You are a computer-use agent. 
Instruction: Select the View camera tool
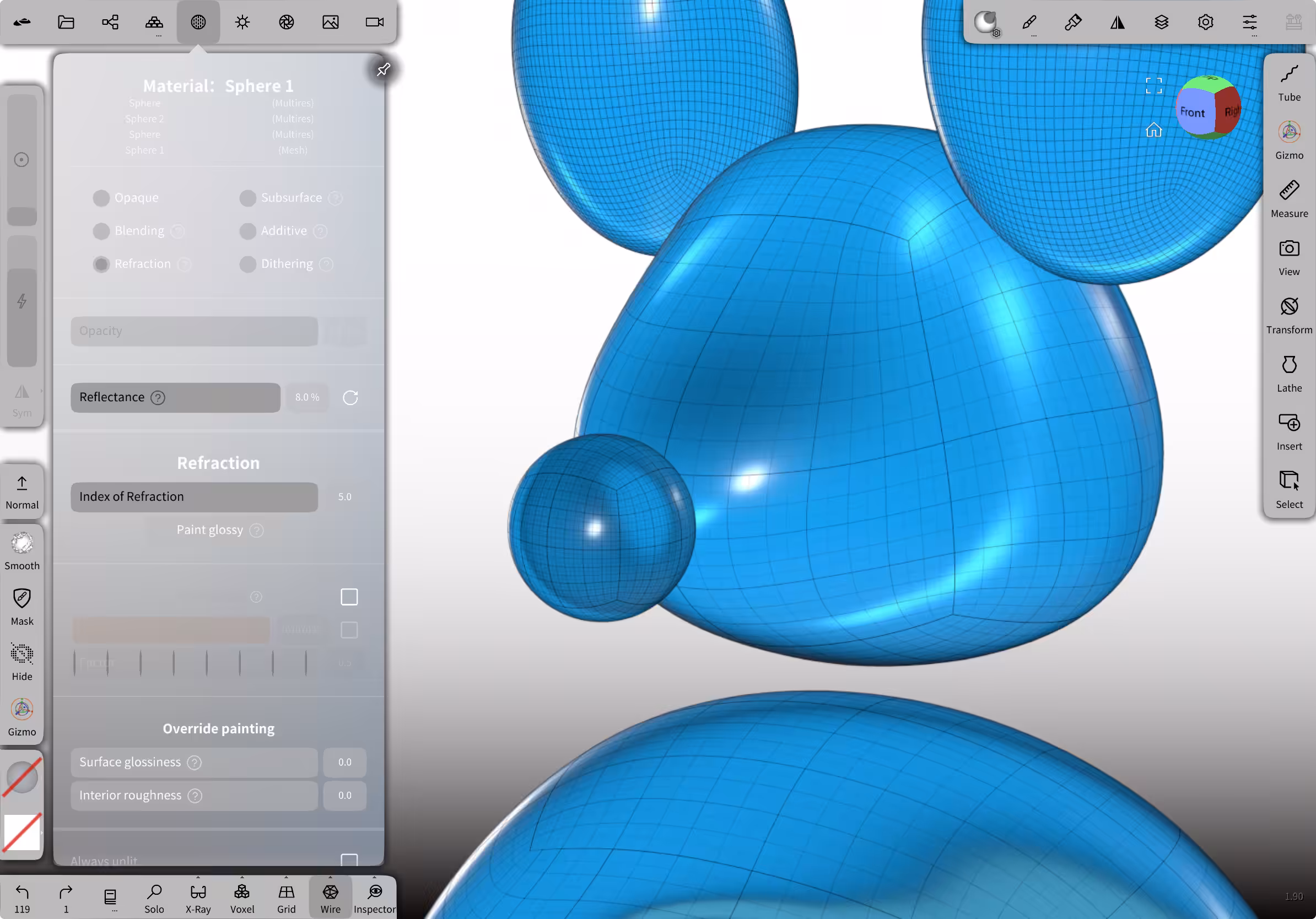1290,258
